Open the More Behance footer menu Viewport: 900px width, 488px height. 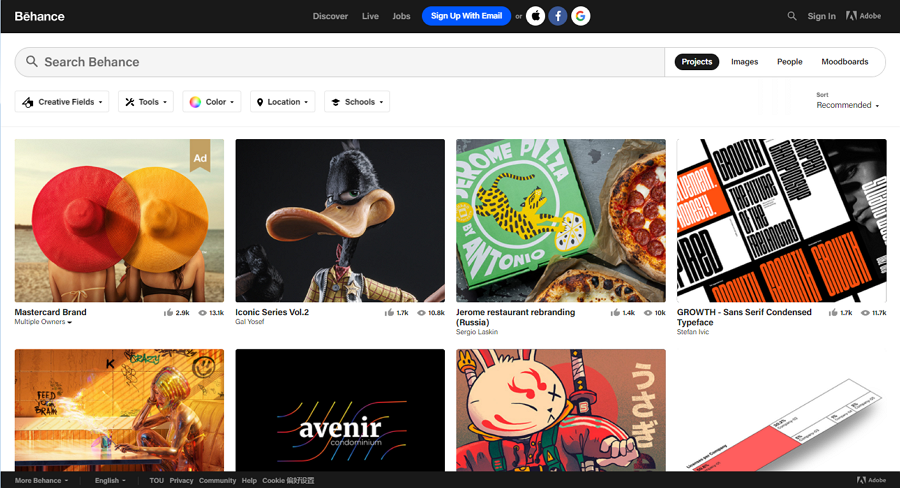[x=41, y=481]
